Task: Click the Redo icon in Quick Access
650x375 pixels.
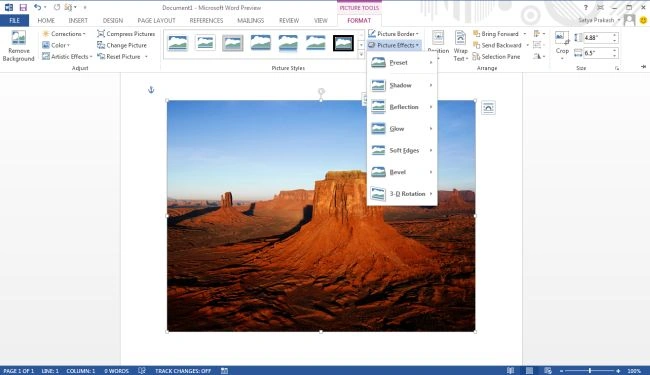Action: 57,7
